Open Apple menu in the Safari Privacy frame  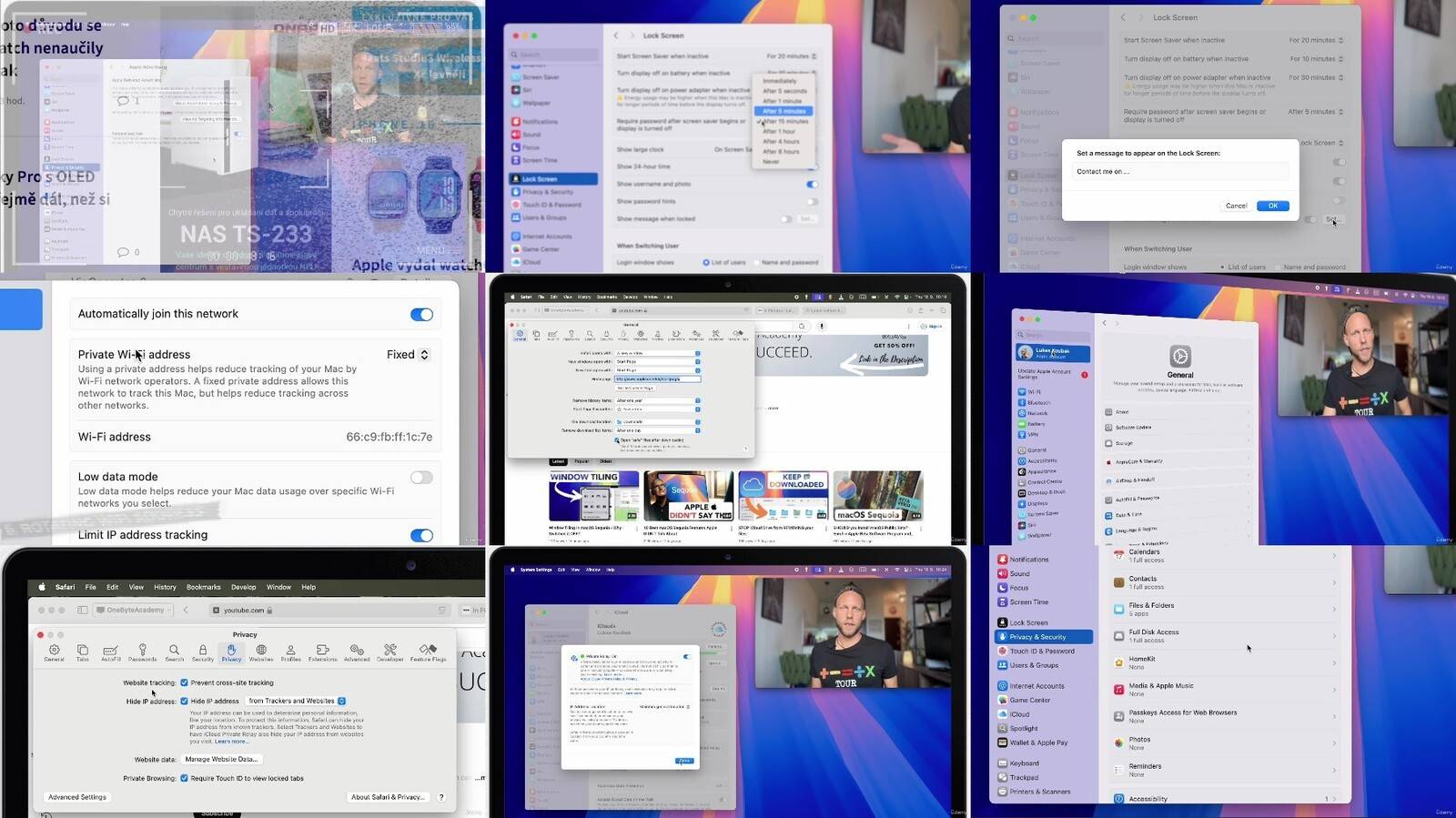pyautogui.click(x=42, y=587)
